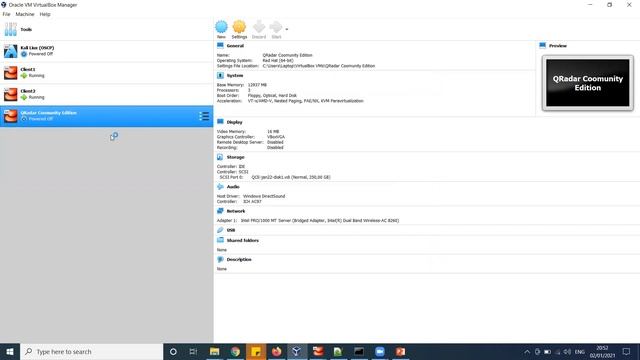
Task: Click the Start arrow icon
Action: (276, 27)
